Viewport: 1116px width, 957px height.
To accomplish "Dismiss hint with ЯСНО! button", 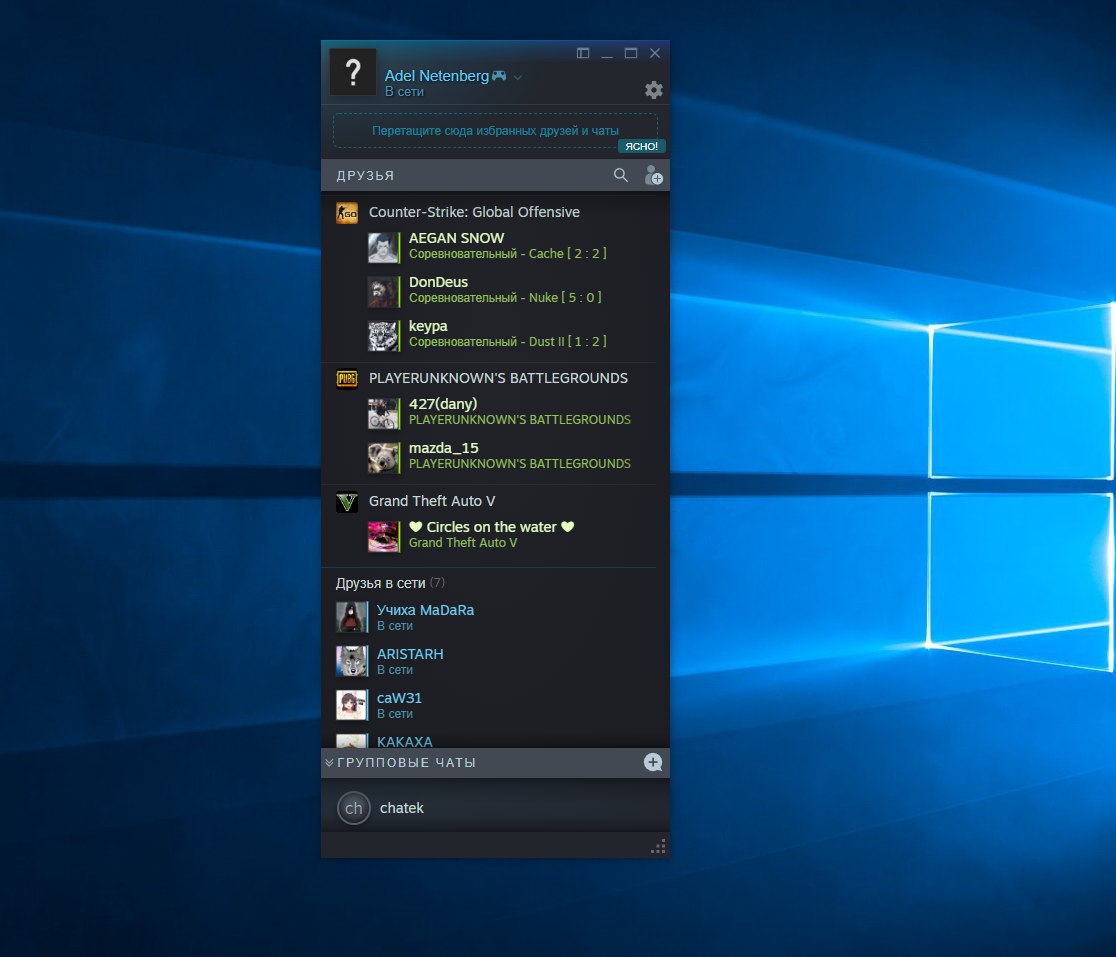I will tap(641, 146).
